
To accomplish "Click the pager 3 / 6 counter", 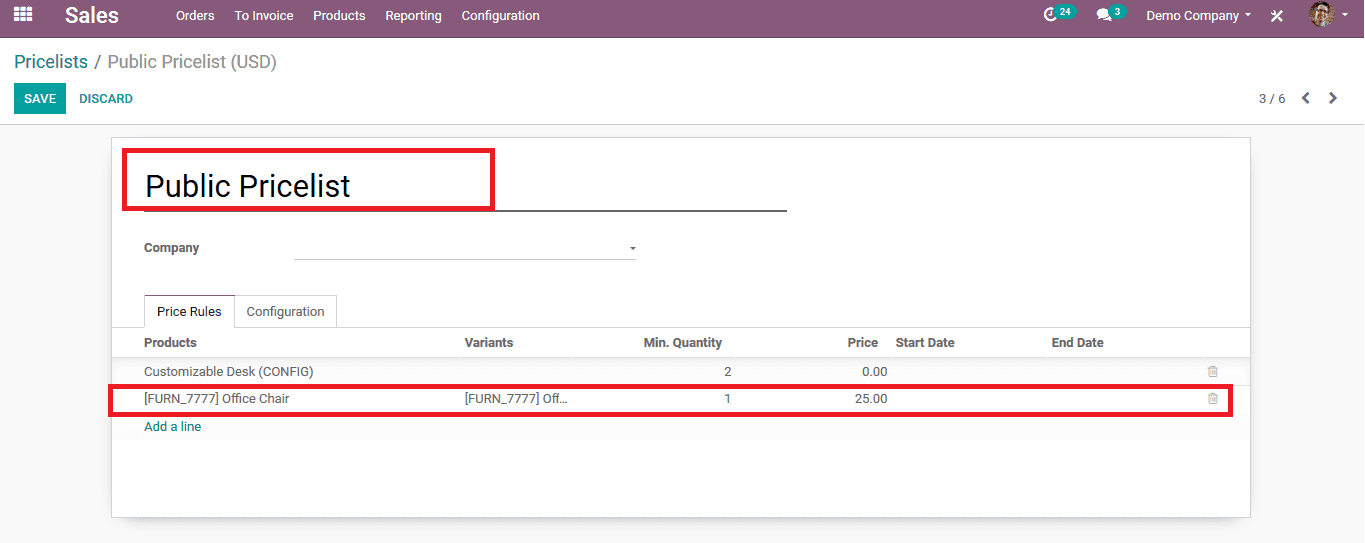I will click(1272, 99).
